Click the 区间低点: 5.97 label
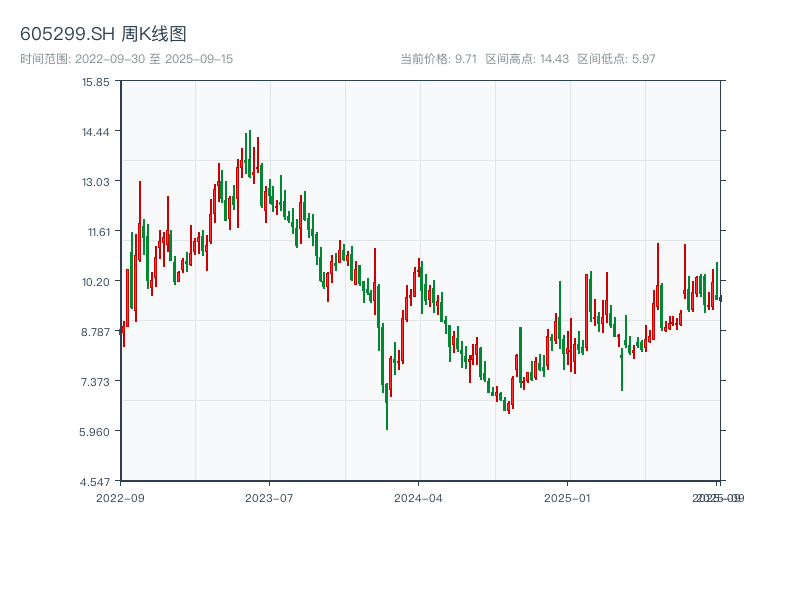This screenshot has height=600, width=800. (616, 59)
